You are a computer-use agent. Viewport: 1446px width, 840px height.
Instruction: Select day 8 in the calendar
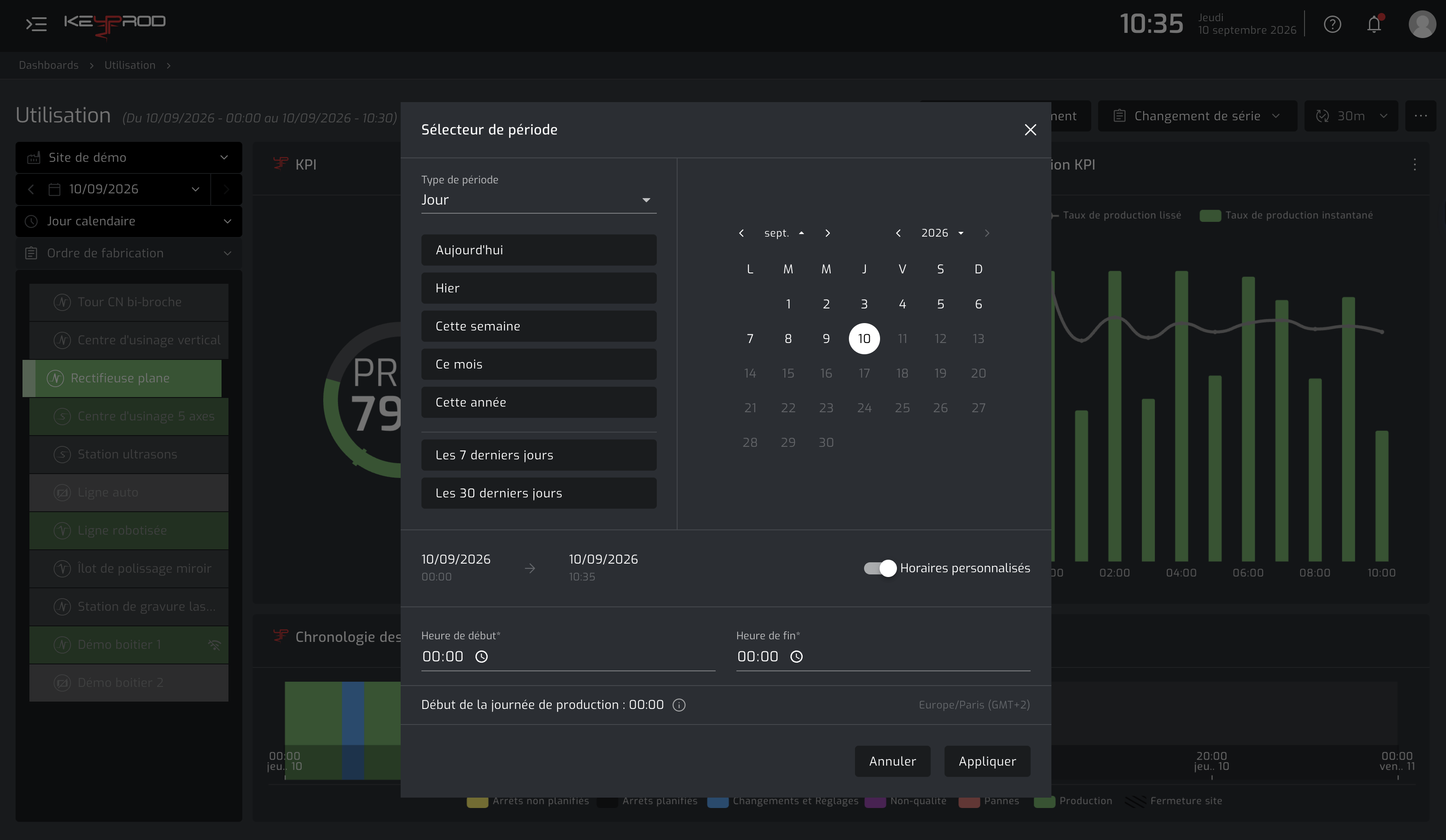(788, 339)
